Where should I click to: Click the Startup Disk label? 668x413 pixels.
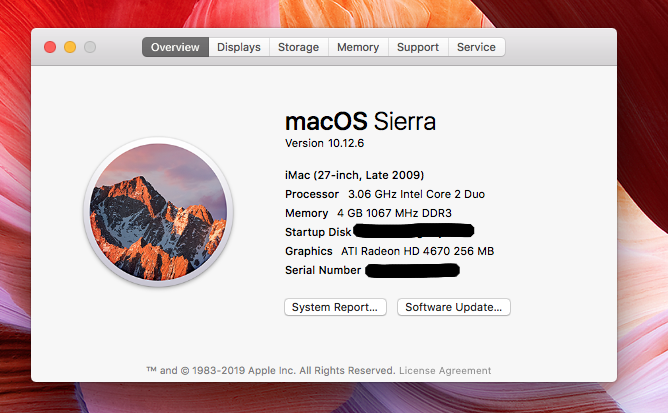pyautogui.click(x=318, y=232)
